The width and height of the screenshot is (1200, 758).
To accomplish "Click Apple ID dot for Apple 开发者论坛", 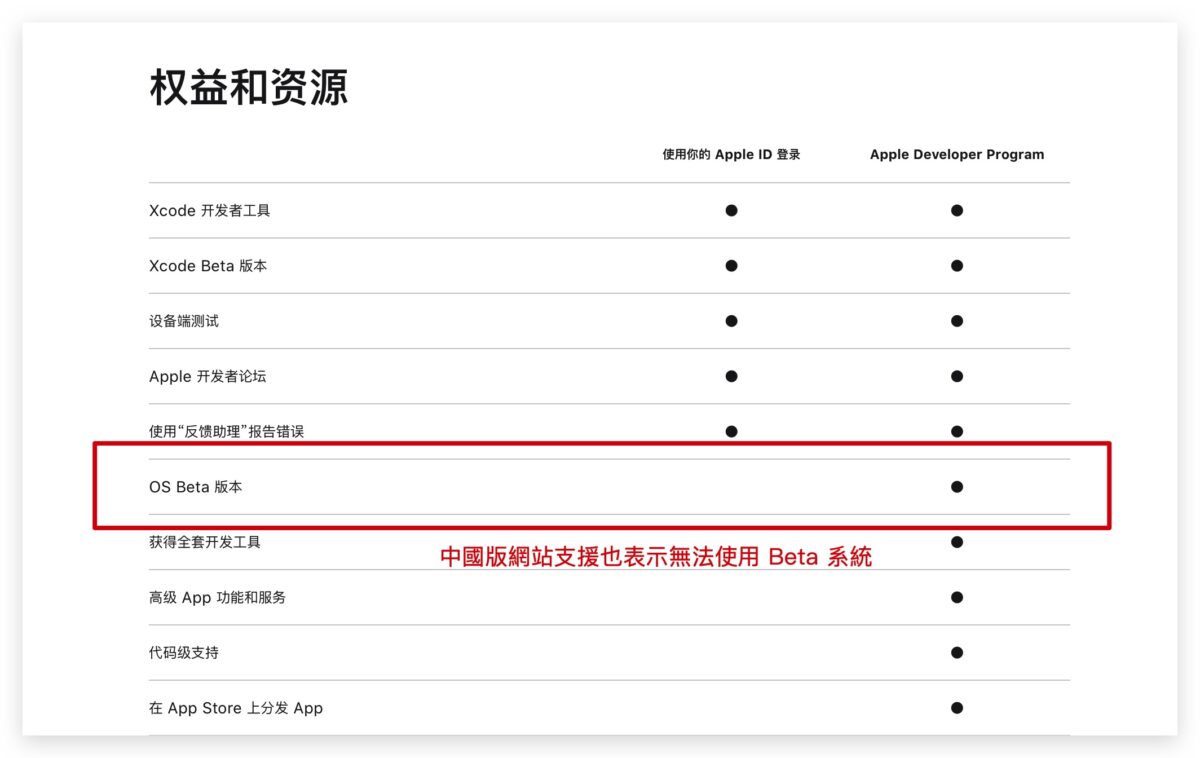I will point(732,377).
